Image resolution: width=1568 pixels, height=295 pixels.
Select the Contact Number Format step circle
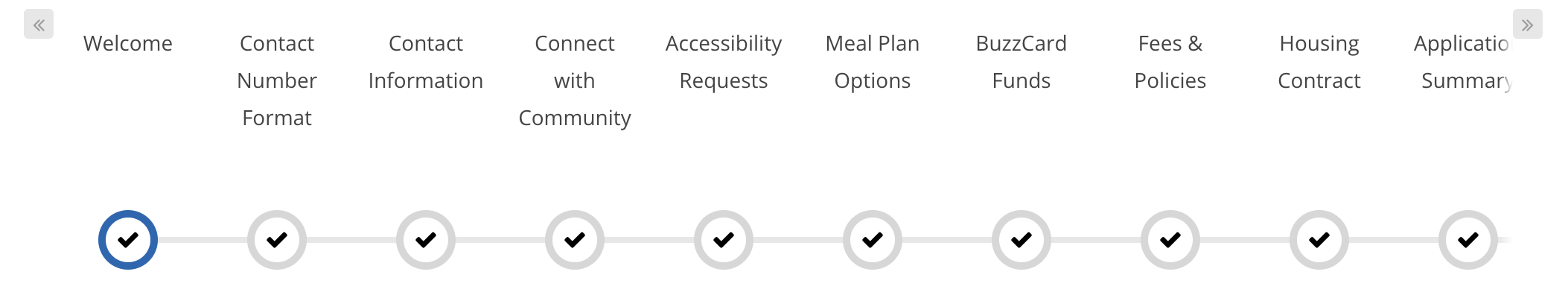point(277,240)
